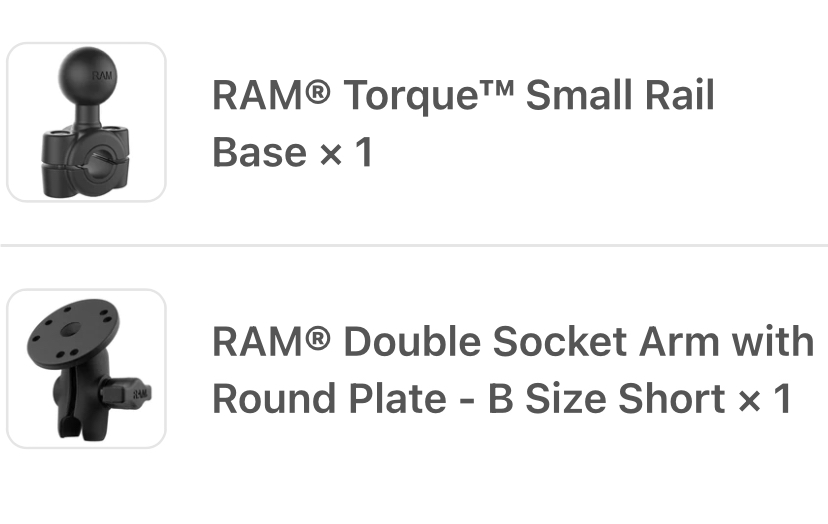Click the word 'Base' on the first item's second line
The width and height of the screenshot is (828, 524).
(x=259, y=153)
